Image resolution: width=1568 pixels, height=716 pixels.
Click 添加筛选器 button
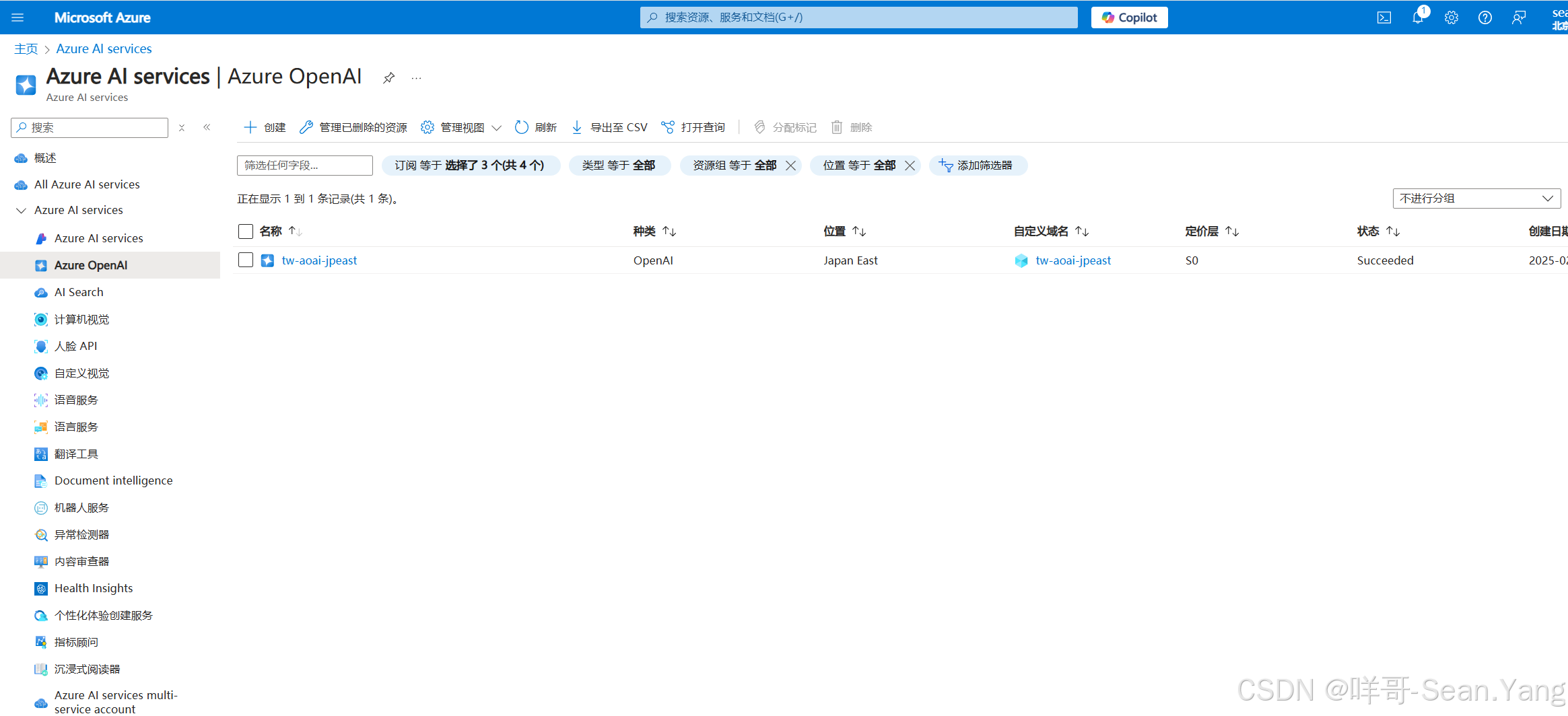coord(978,166)
